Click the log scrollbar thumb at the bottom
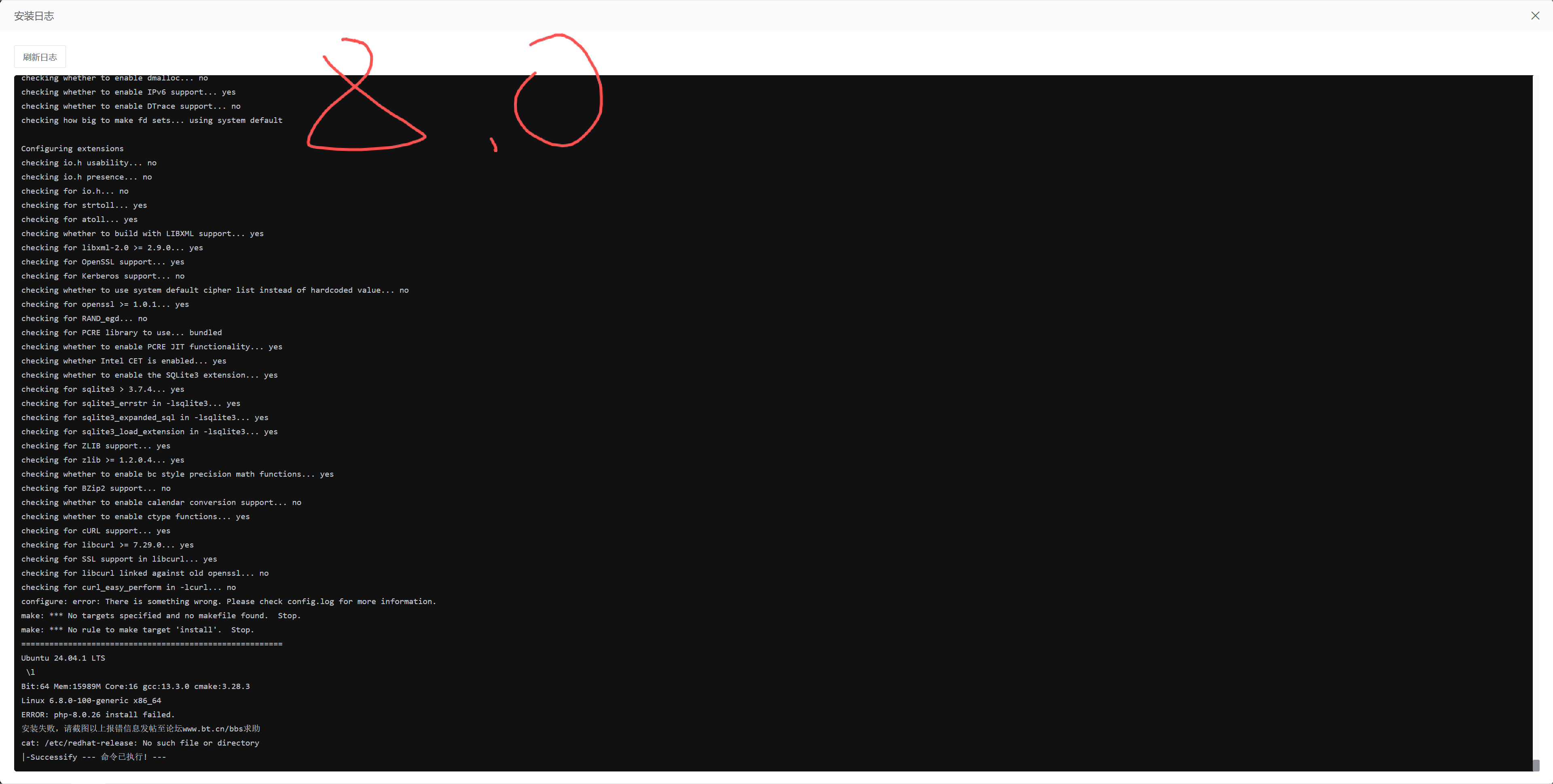 pos(1536,765)
